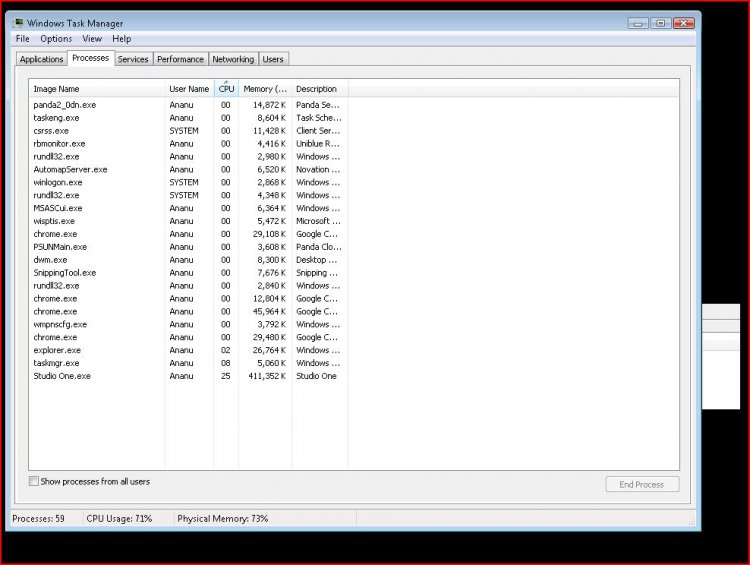Screen dimensions: 750x565
Task: Switch to the Networking tab
Action: point(233,59)
